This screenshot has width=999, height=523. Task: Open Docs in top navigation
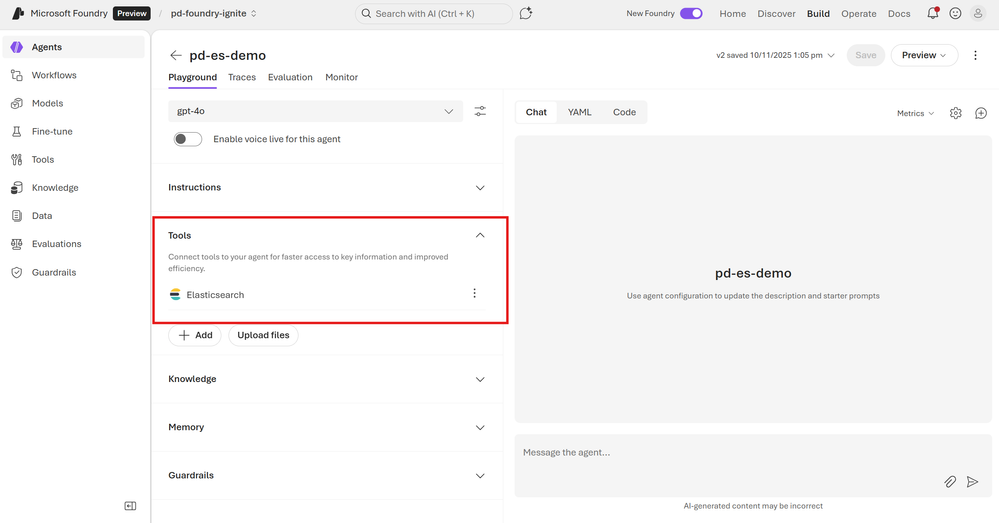(x=899, y=13)
